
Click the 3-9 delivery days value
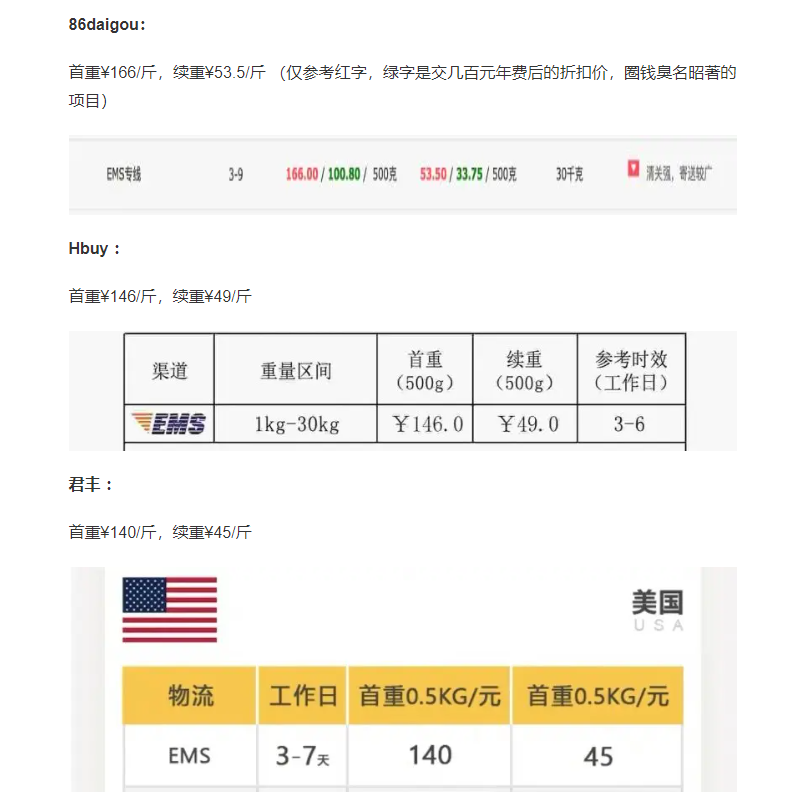pos(236,175)
